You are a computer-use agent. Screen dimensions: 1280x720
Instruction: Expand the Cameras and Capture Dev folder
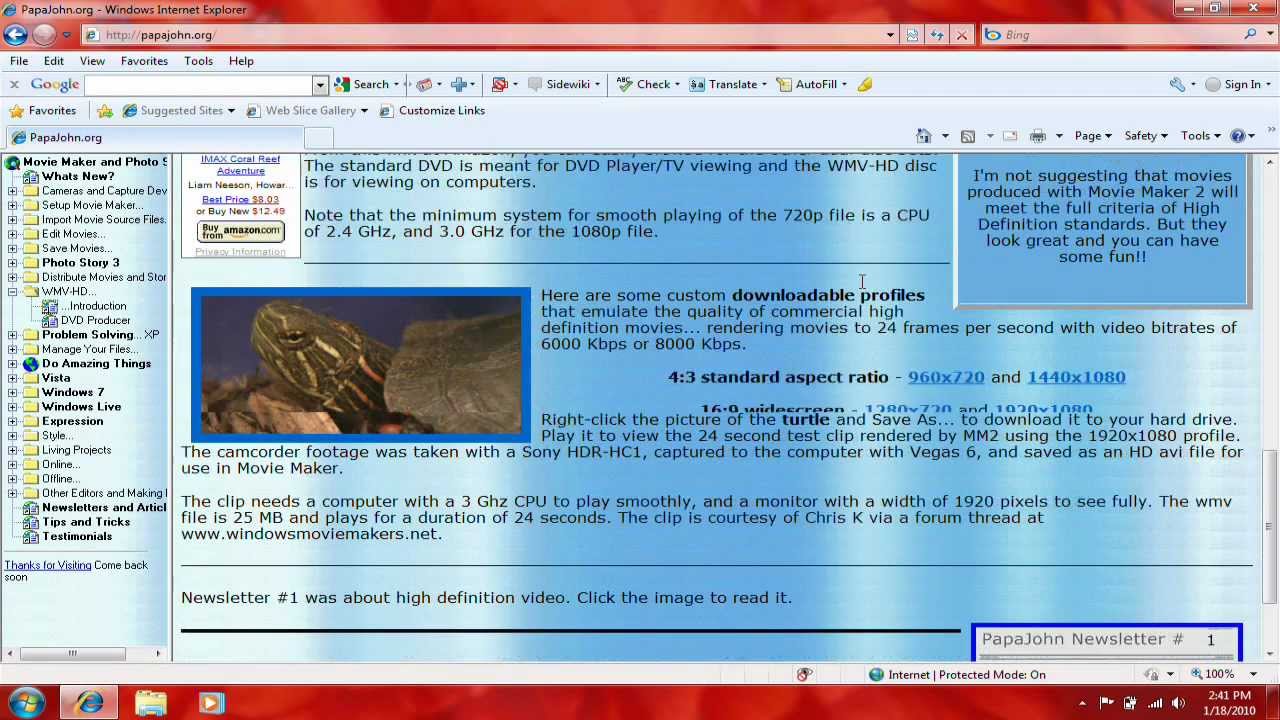point(12,191)
